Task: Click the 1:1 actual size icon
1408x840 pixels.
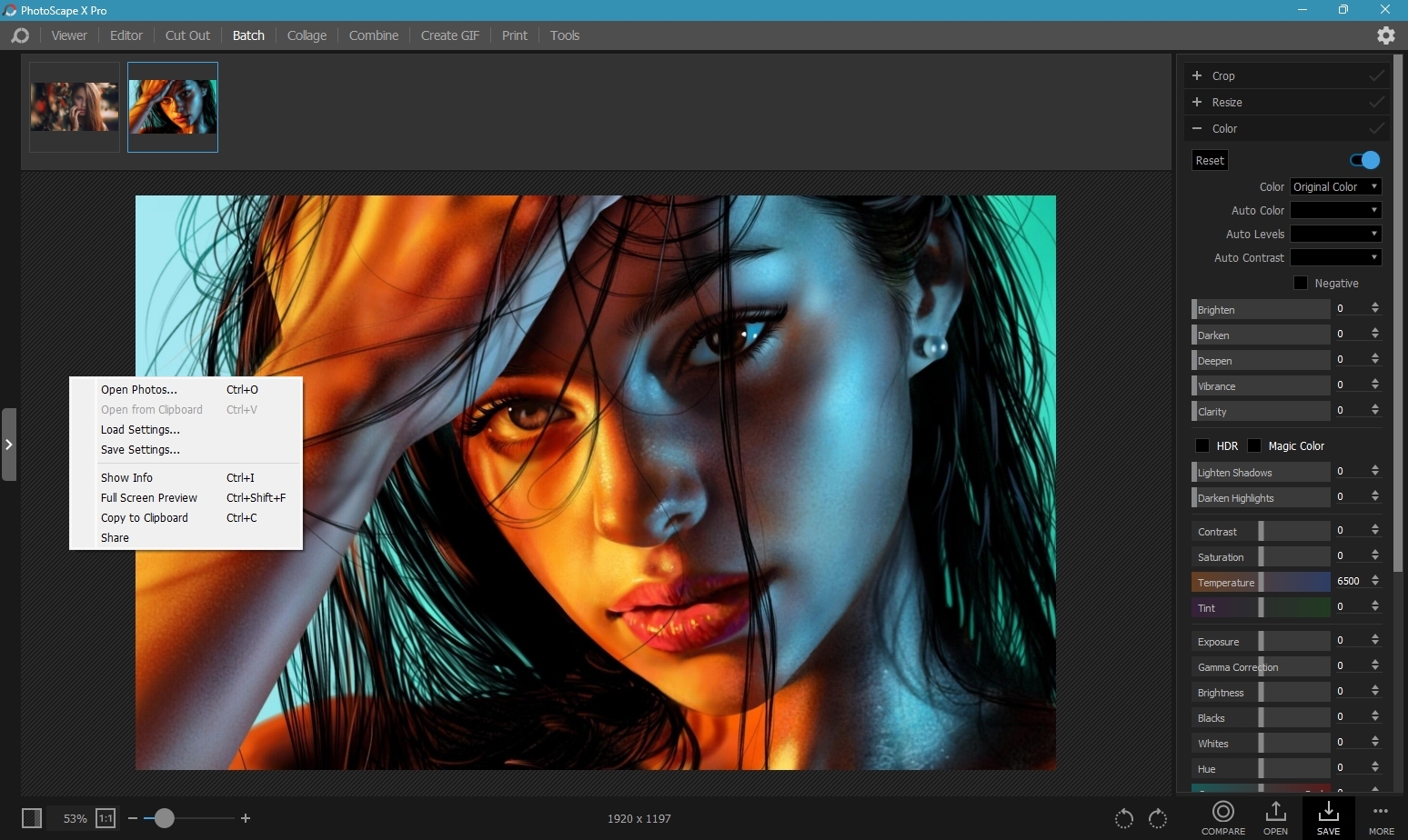Action: pyautogui.click(x=106, y=818)
